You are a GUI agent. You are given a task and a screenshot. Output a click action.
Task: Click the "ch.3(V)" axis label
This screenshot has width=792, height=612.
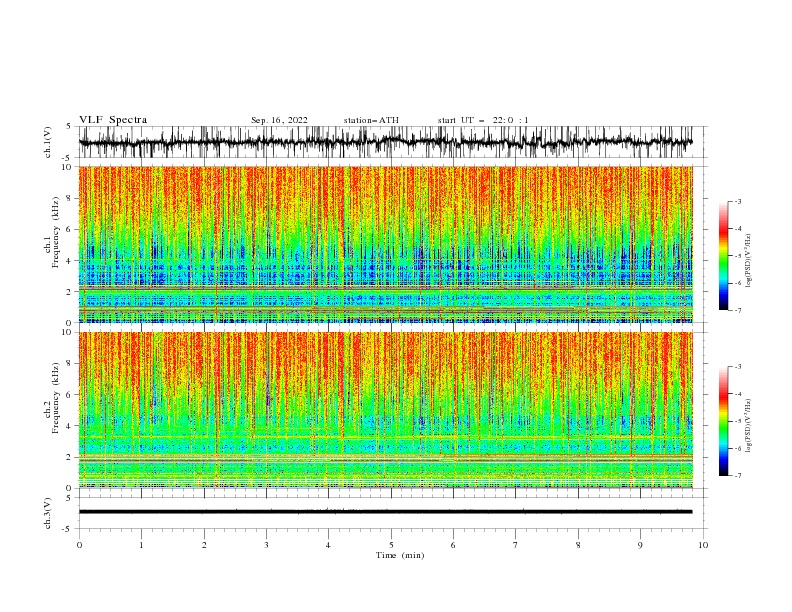tap(48, 513)
